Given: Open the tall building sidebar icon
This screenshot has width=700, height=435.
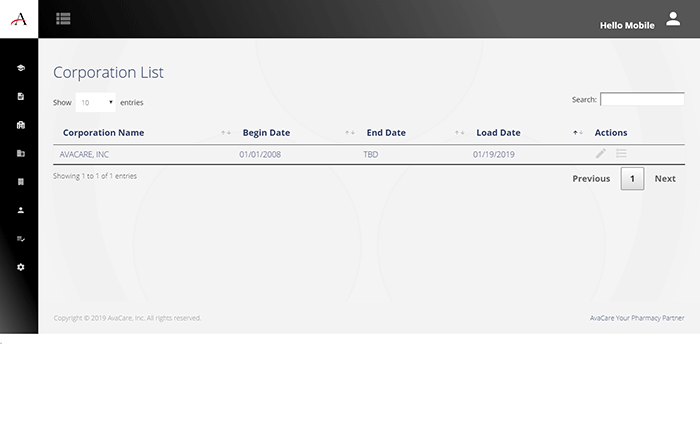Looking at the screenshot, I should coord(21,182).
